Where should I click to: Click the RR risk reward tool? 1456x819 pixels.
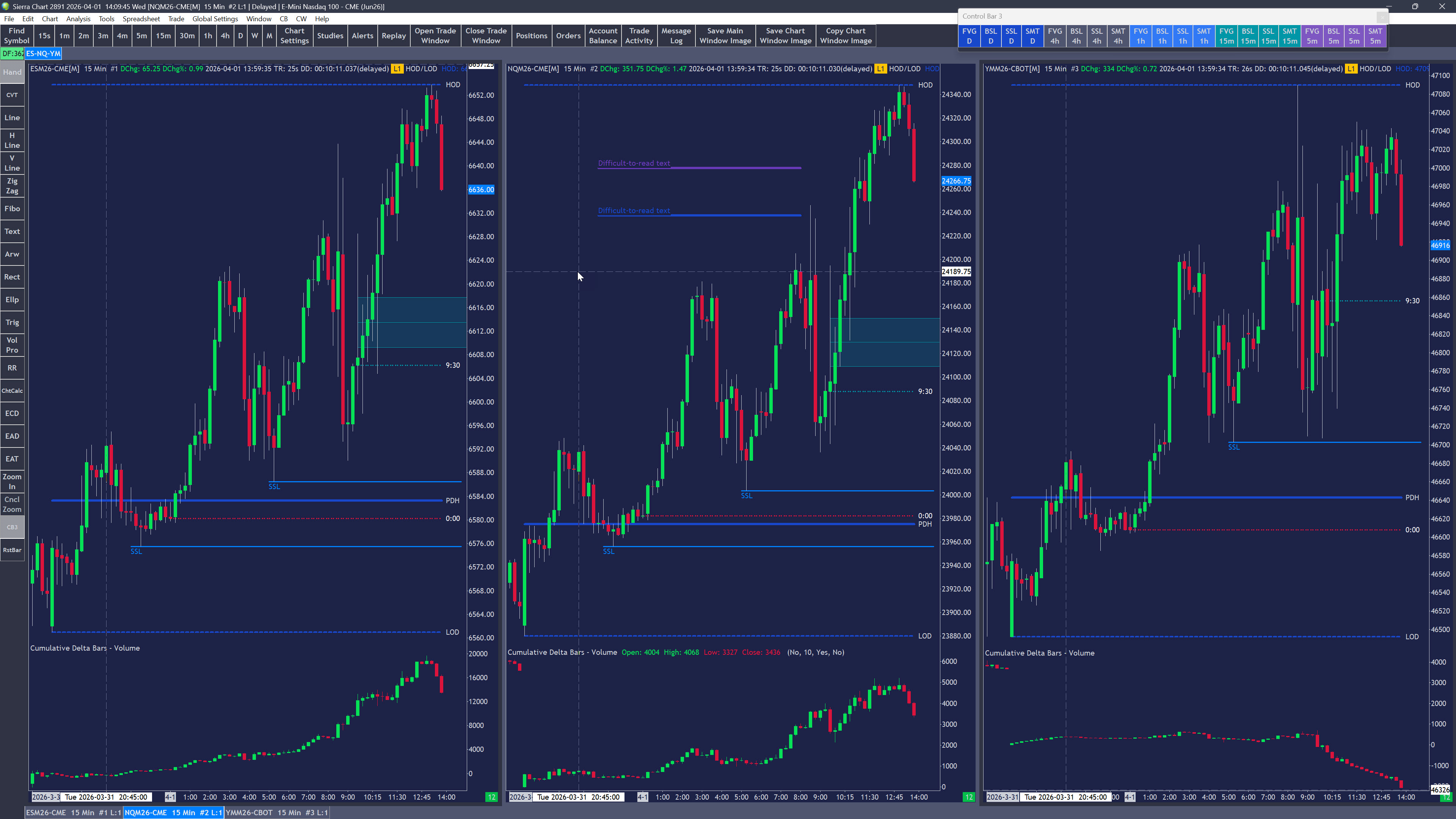(x=12, y=368)
